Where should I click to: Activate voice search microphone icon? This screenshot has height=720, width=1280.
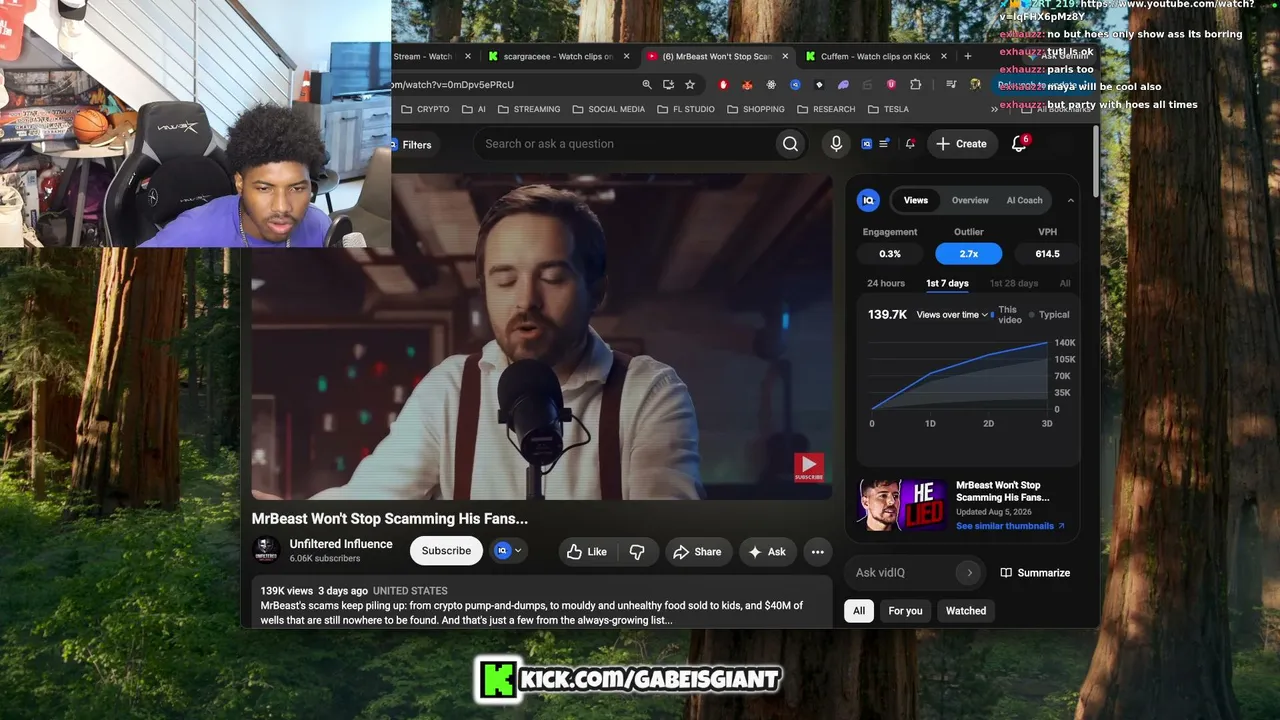pos(837,144)
